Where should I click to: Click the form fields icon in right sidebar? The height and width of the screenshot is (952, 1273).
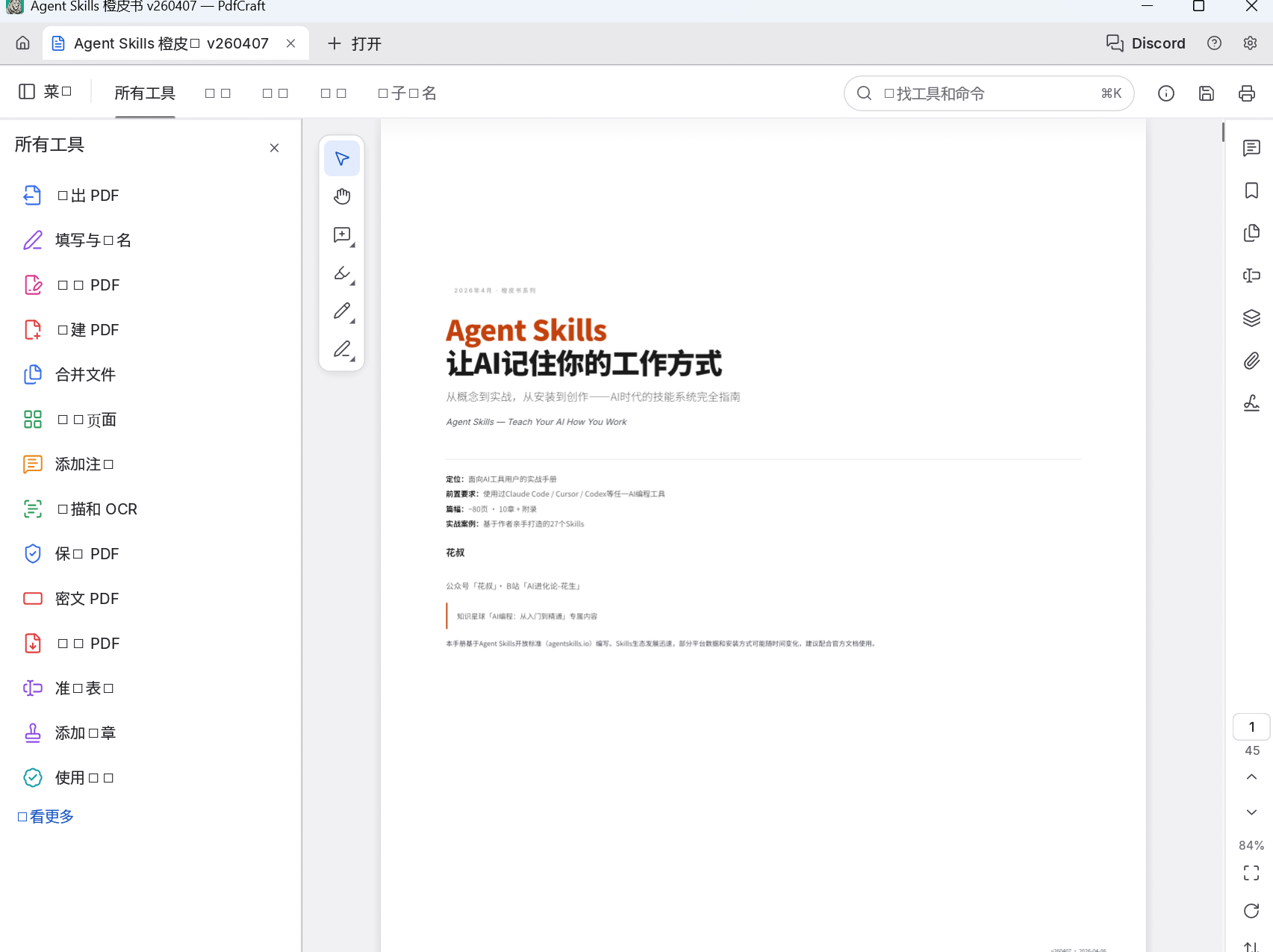(x=1251, y=276)
